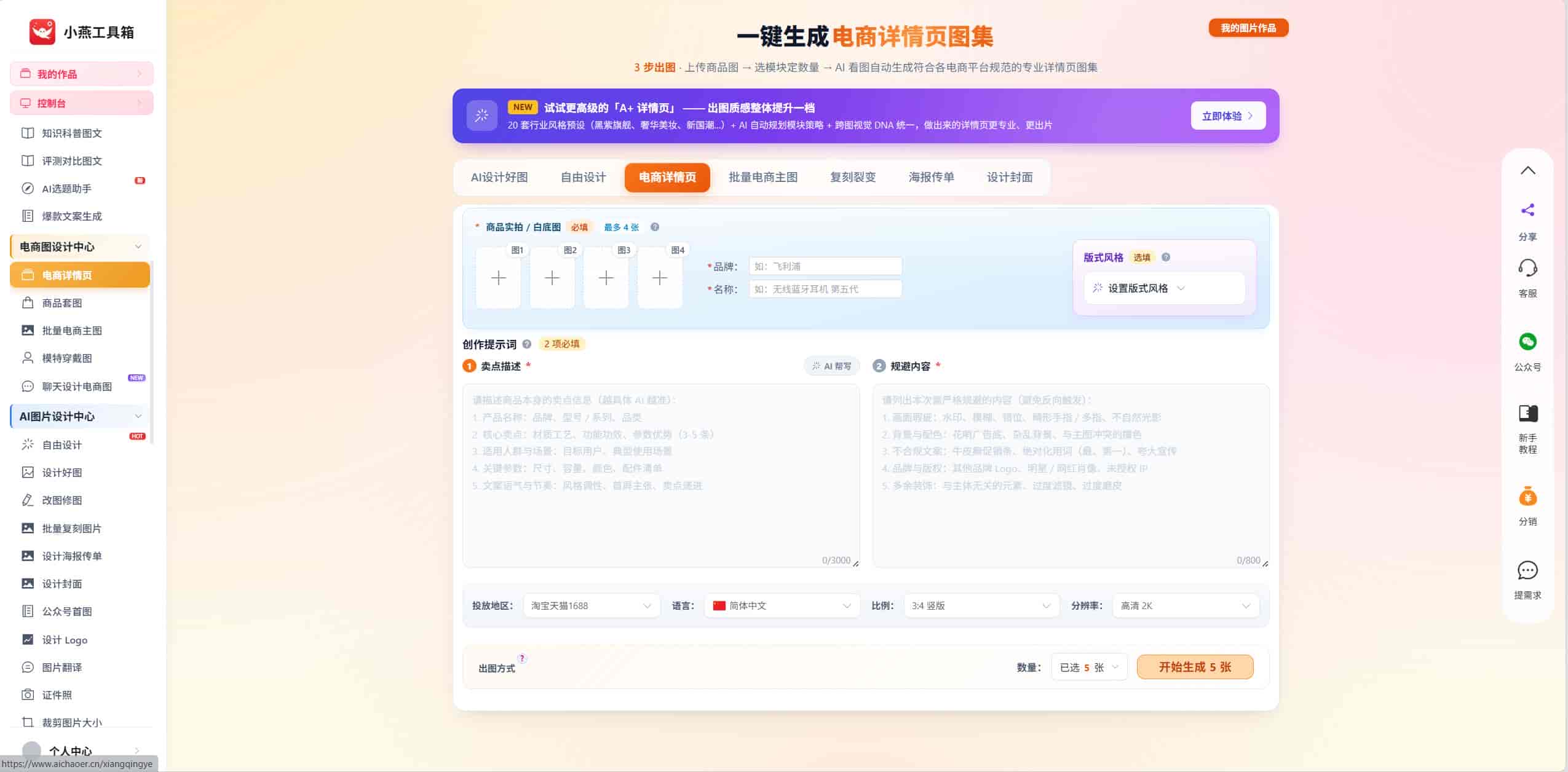Open 数量 dropdown 已选 5 张

pos(1089,668)
